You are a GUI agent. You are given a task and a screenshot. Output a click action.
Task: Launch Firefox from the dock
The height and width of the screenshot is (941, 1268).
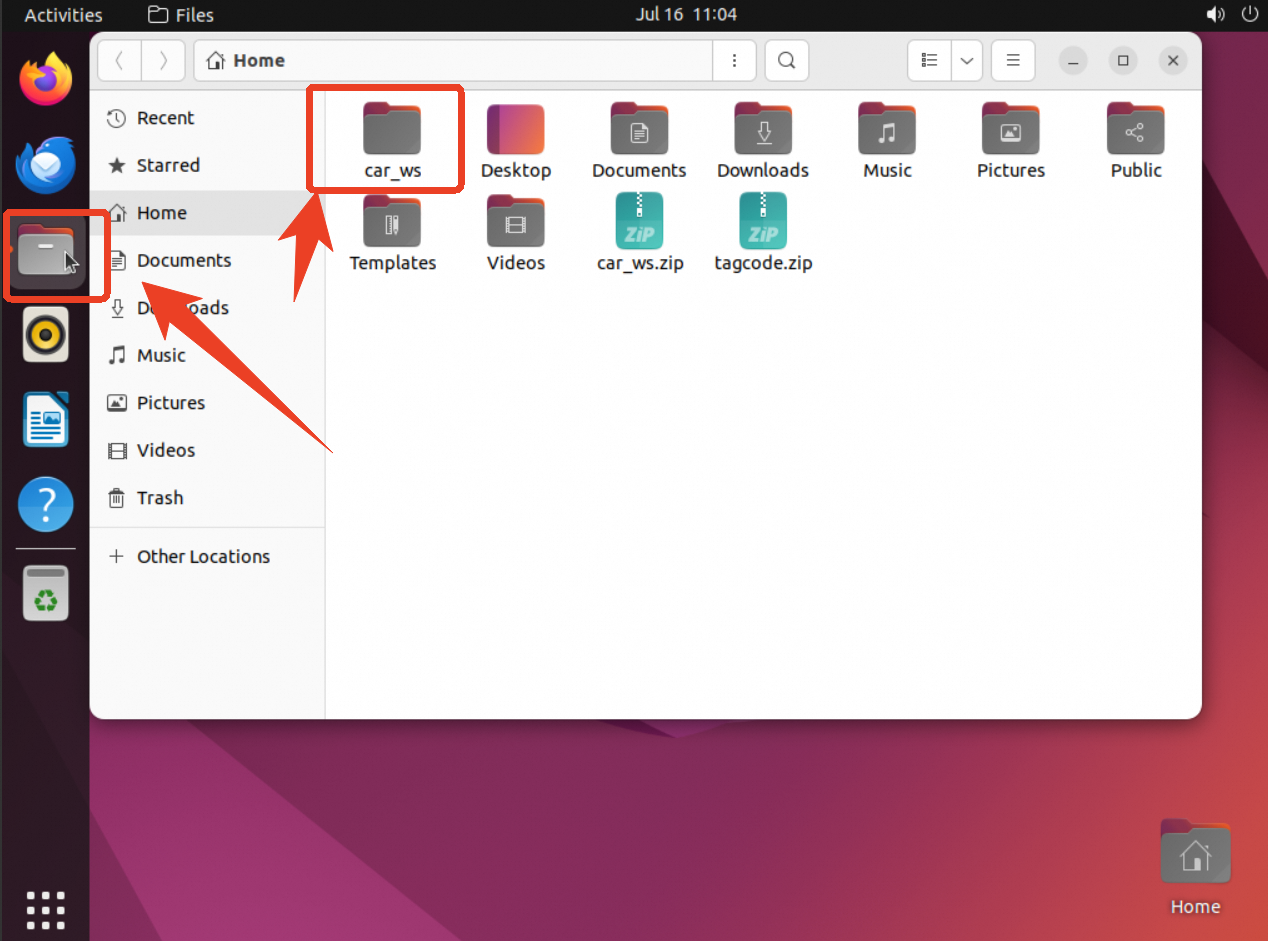(46, 79)
